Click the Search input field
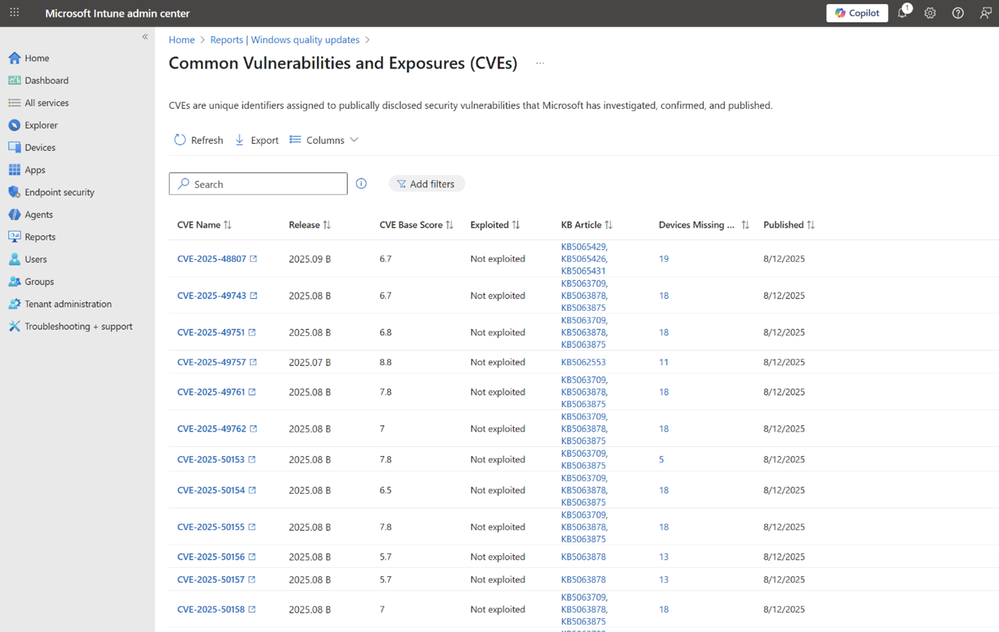The width and height of the screenshot is (999, 632). point(258,183)
